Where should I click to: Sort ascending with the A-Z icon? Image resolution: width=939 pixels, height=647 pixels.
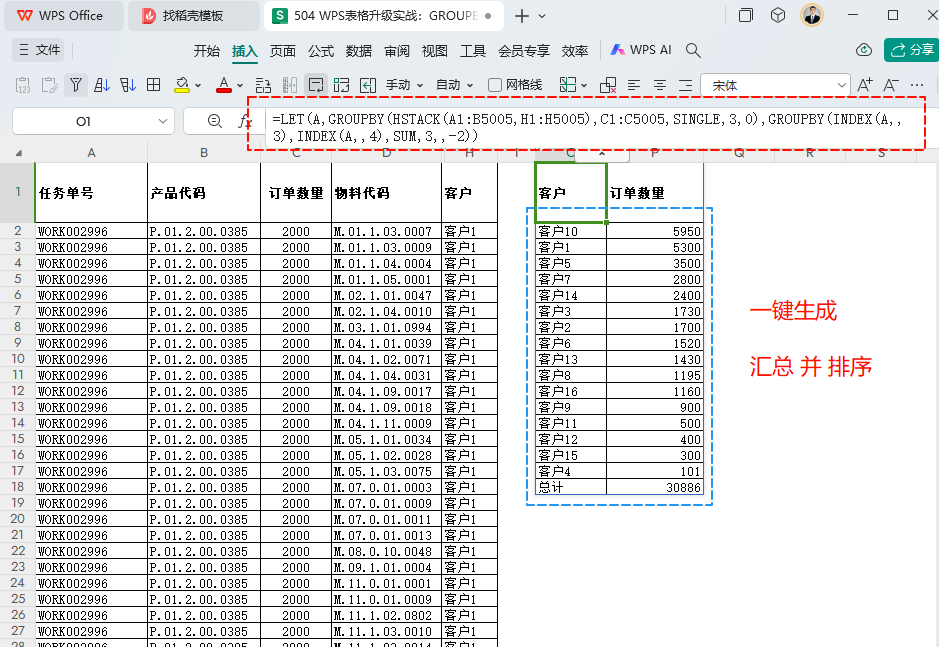[x=102, y=85]
